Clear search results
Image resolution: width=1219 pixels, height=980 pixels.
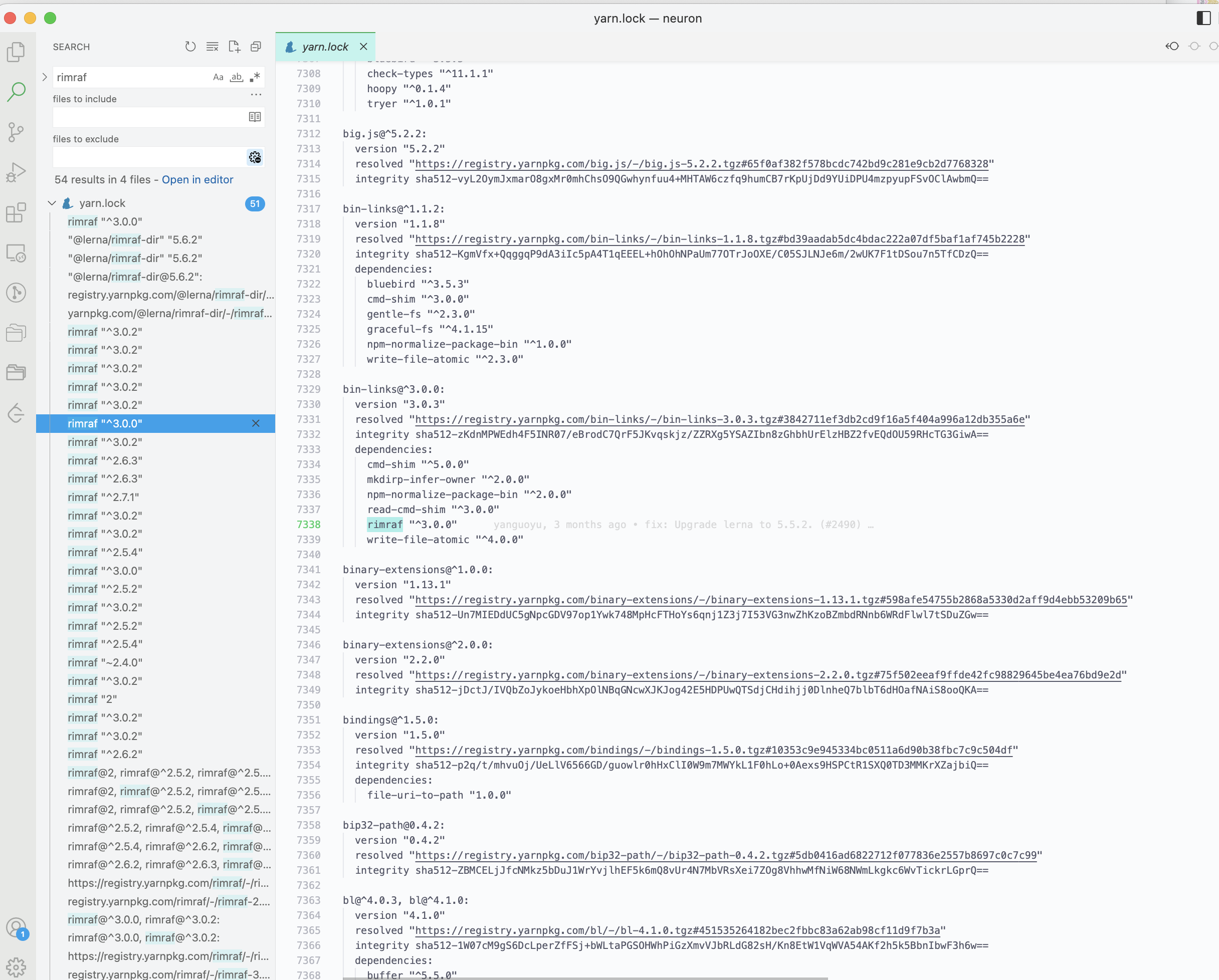coord(212,47)
